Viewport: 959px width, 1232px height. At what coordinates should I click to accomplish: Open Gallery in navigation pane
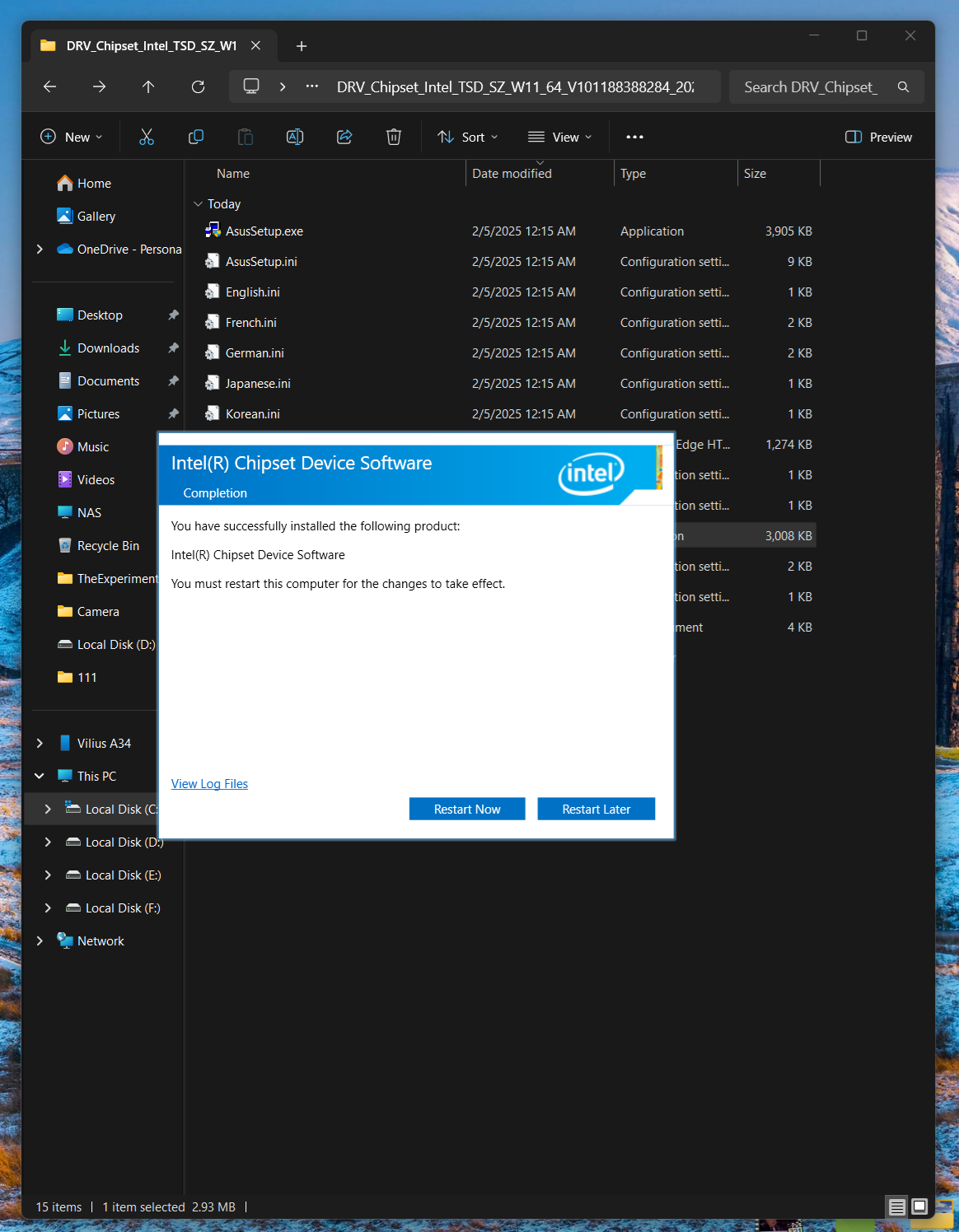point(96,217)
